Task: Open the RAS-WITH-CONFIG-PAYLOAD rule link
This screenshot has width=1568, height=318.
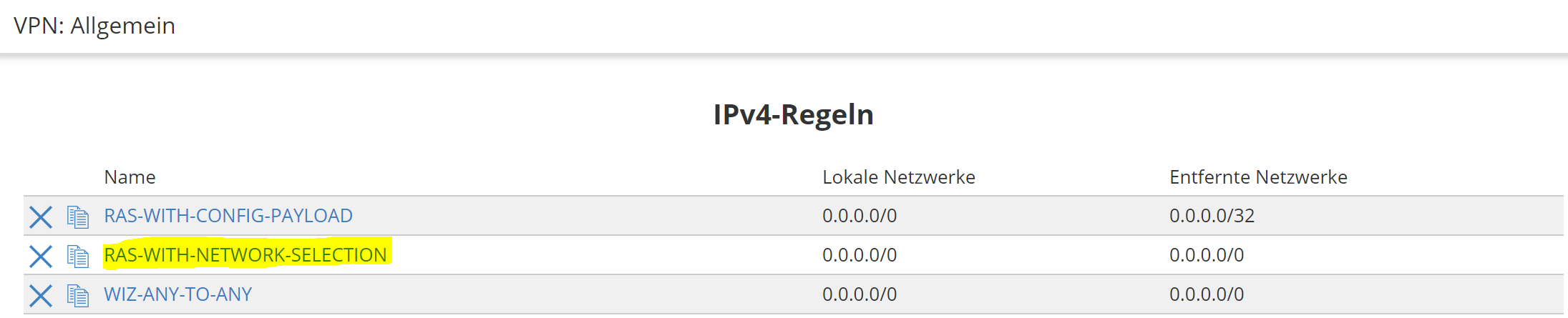Action: (x=228, y=216)
